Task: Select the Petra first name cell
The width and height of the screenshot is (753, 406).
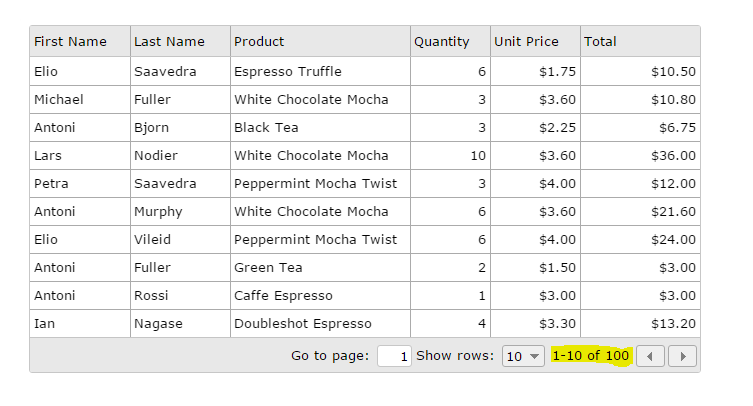Action: (51, 184)
